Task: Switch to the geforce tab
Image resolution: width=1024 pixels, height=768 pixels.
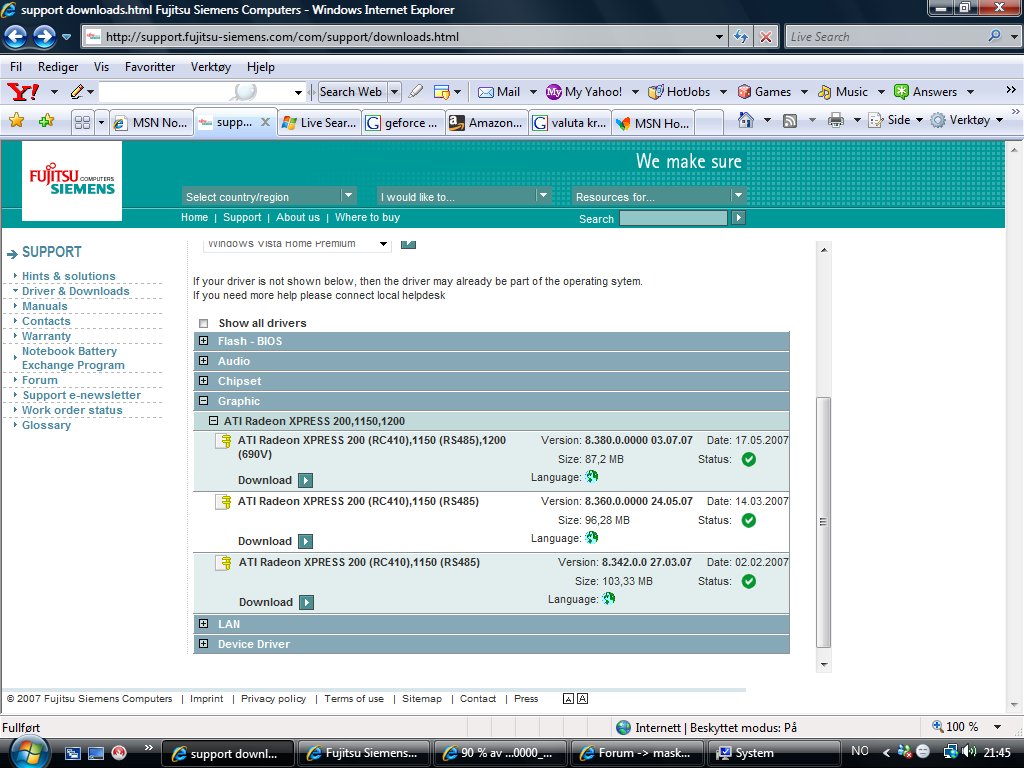Action: [404, 123]
